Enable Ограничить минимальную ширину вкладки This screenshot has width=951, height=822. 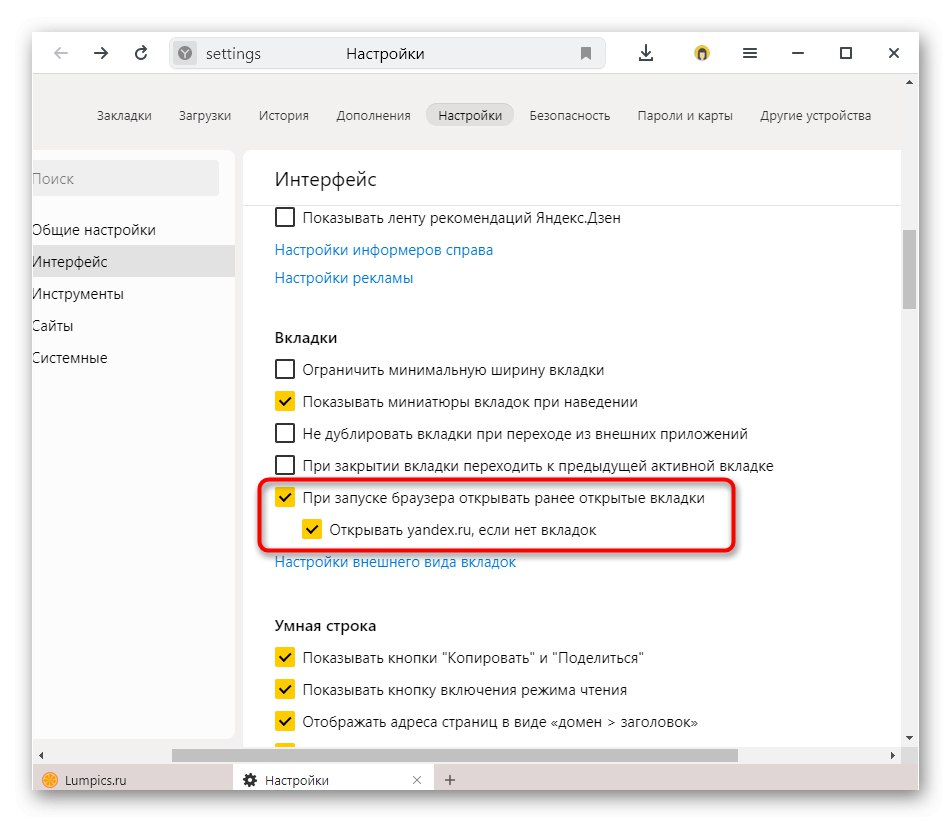[285, 369]
